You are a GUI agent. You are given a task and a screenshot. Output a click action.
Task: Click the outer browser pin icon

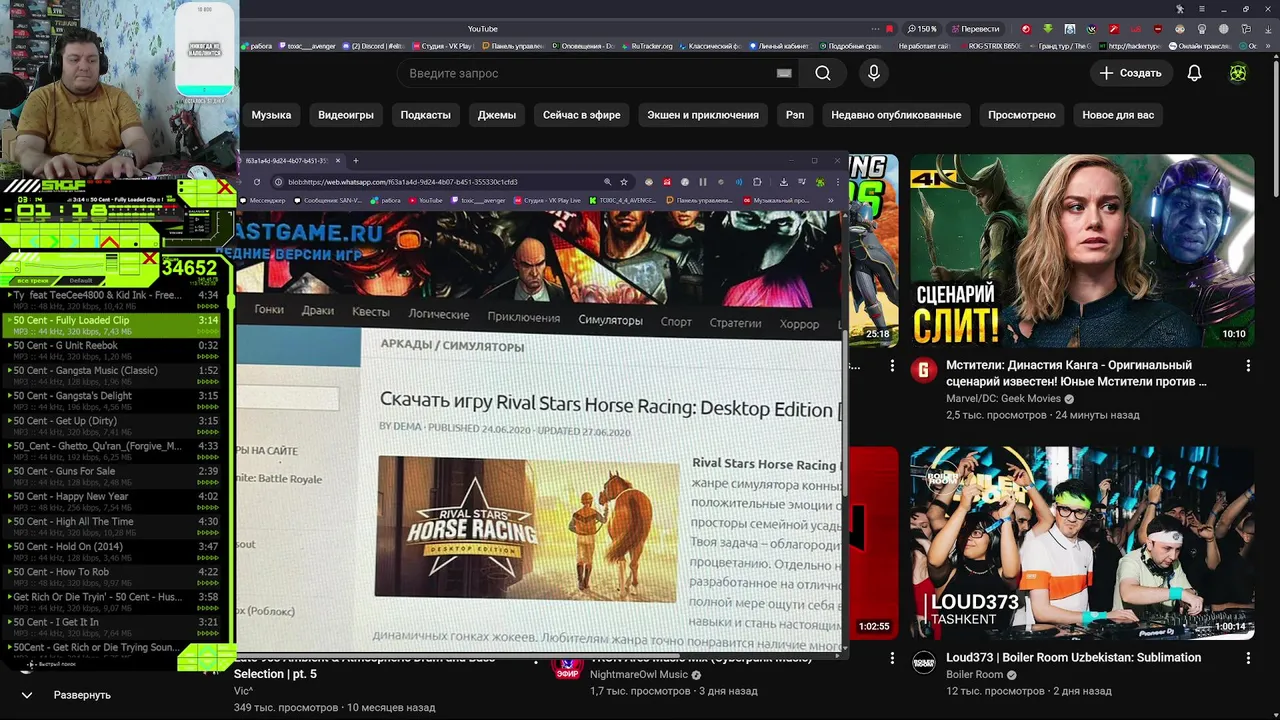pos(1179,9)
